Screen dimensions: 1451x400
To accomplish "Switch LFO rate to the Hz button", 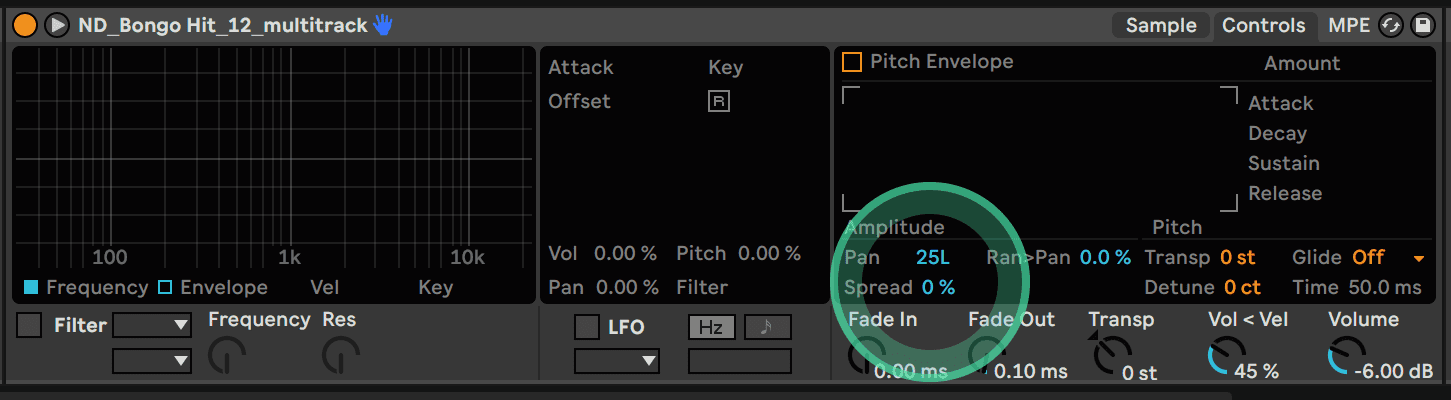I will tap(711, 327).
